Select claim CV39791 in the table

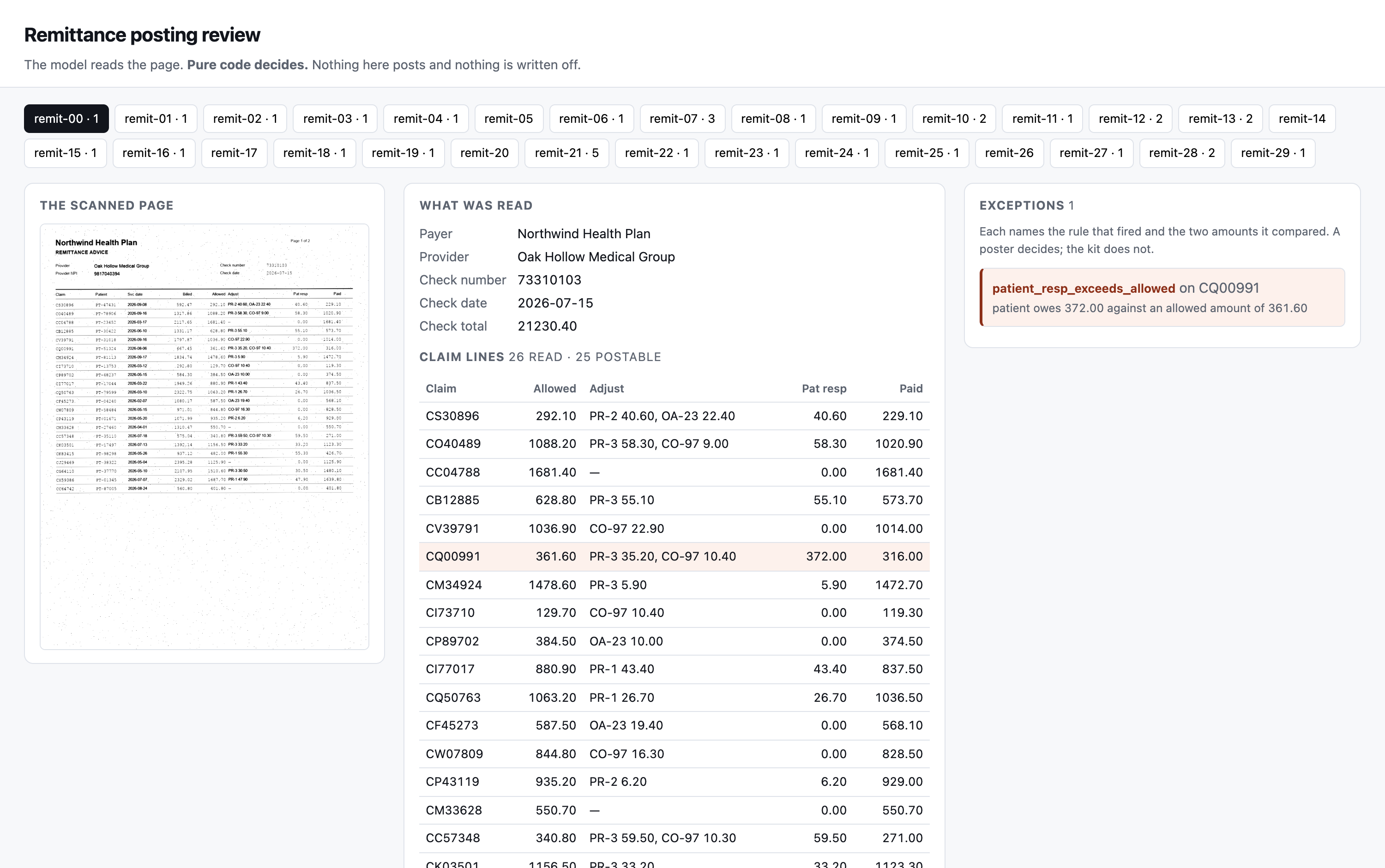(x=674, y=529)
